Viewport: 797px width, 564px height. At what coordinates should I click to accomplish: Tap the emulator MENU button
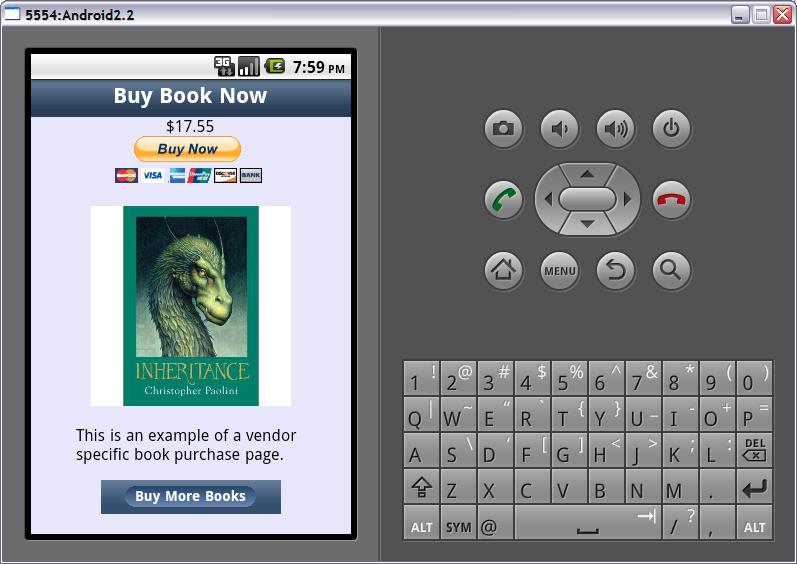tap(559, 270)
